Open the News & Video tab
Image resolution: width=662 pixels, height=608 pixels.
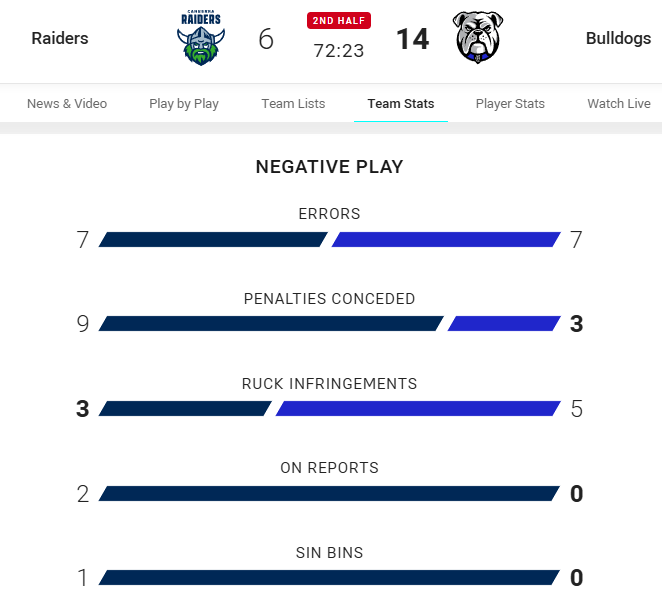[67, 103]
